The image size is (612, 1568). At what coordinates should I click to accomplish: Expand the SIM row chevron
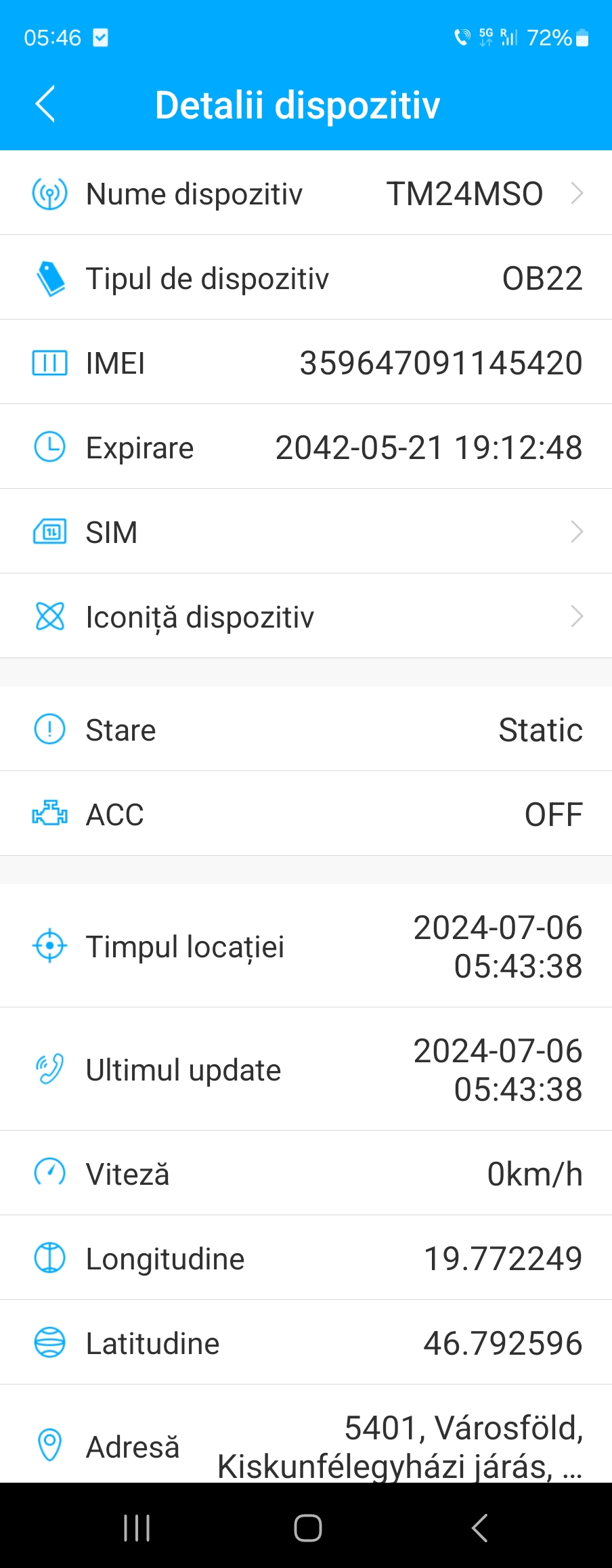tap(577, 532)
